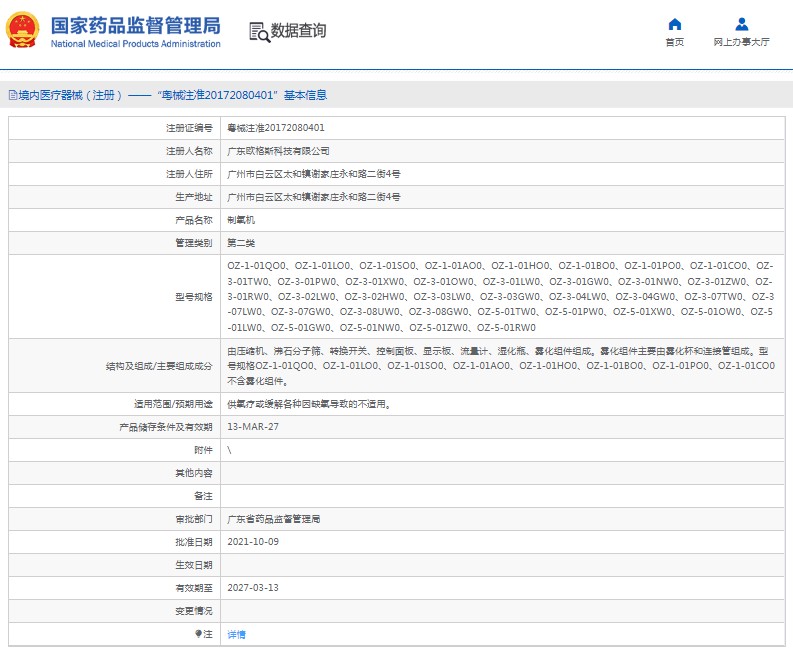Image resolution: width=793 pixels, height=654 pixels.
Task: Click the 国家药品监督管理局 site title
Action: coord(135,25)
